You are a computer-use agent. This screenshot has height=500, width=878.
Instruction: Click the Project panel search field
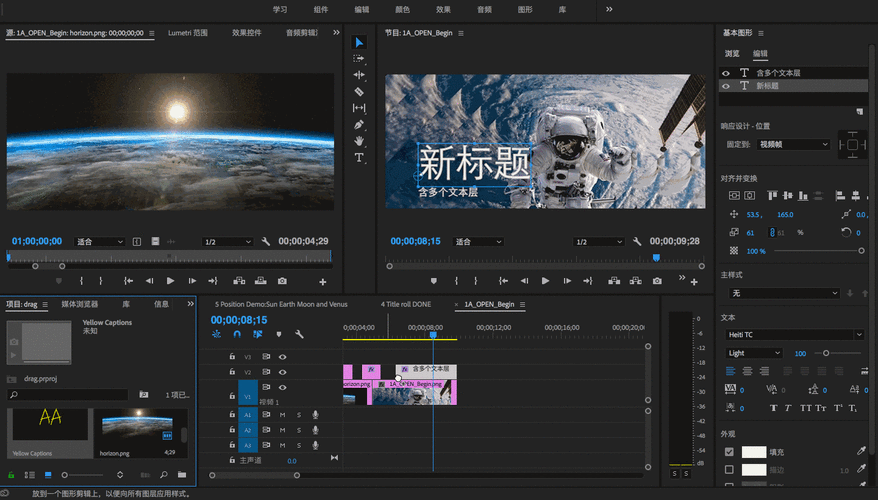click(x=68, y=395)
